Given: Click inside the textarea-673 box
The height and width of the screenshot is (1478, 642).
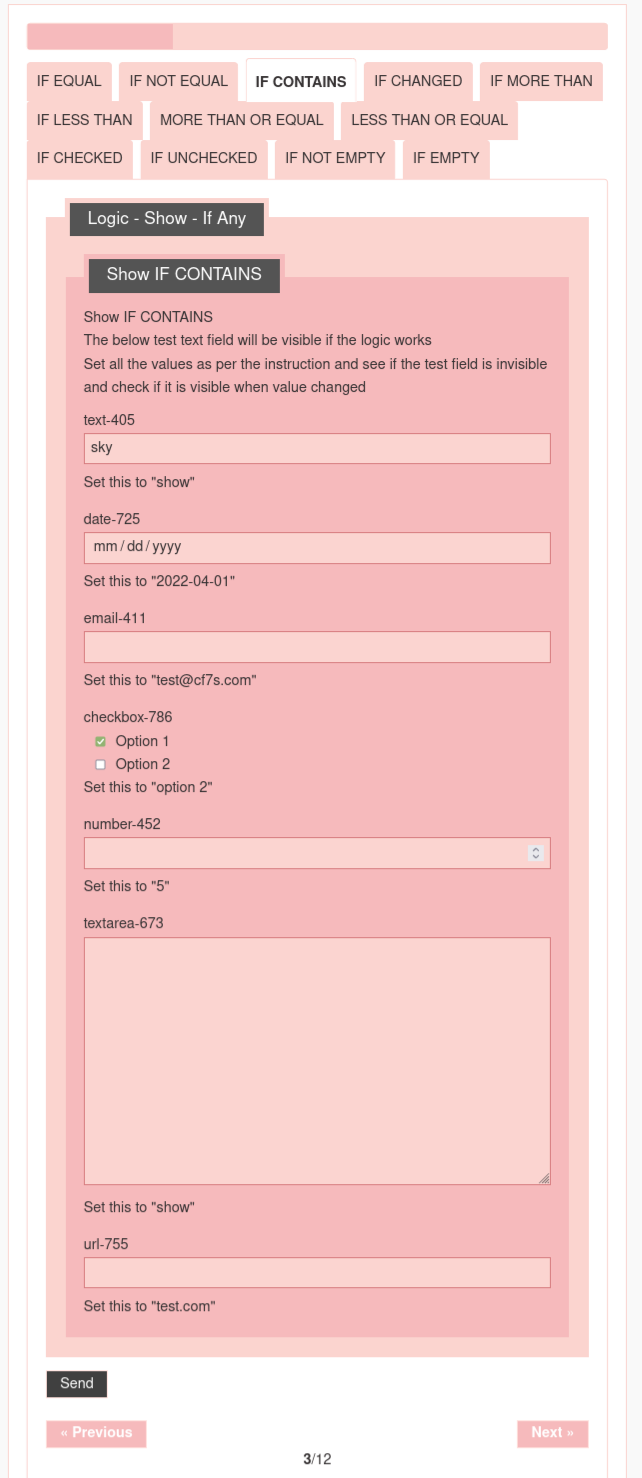Looking at the screenshot, I should (x=317, y=1061).
